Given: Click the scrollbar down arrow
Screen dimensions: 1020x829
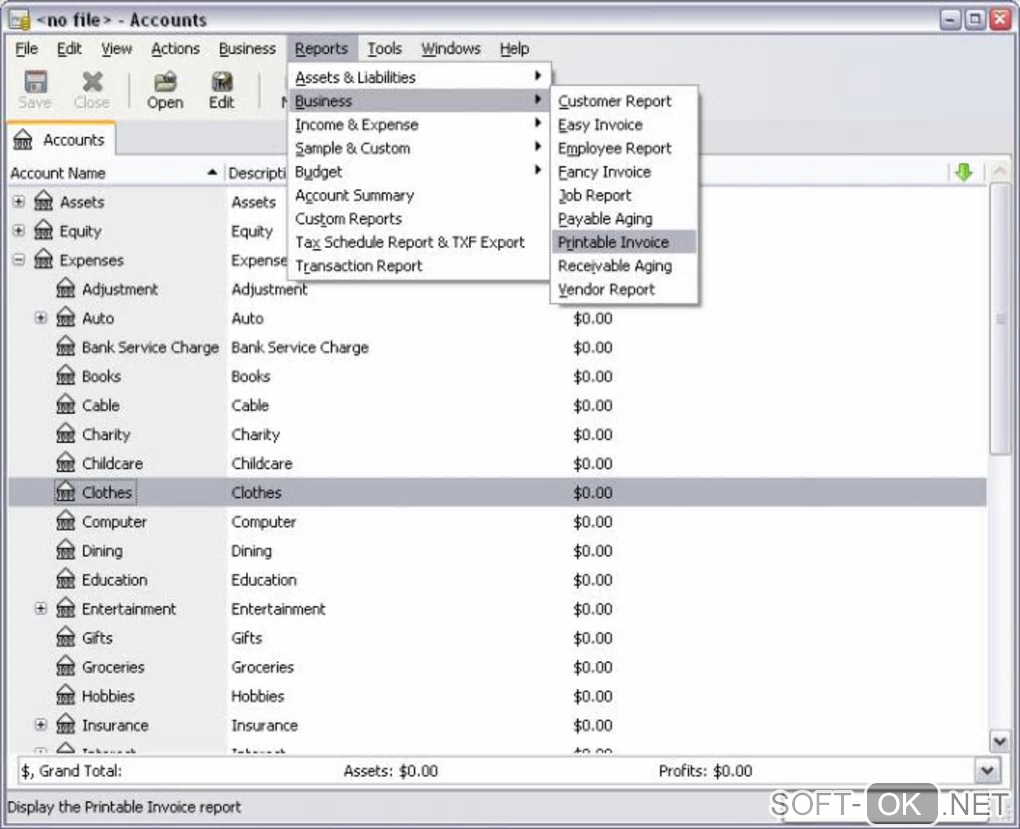Looking at the screenshot, I should (1000, 741).
